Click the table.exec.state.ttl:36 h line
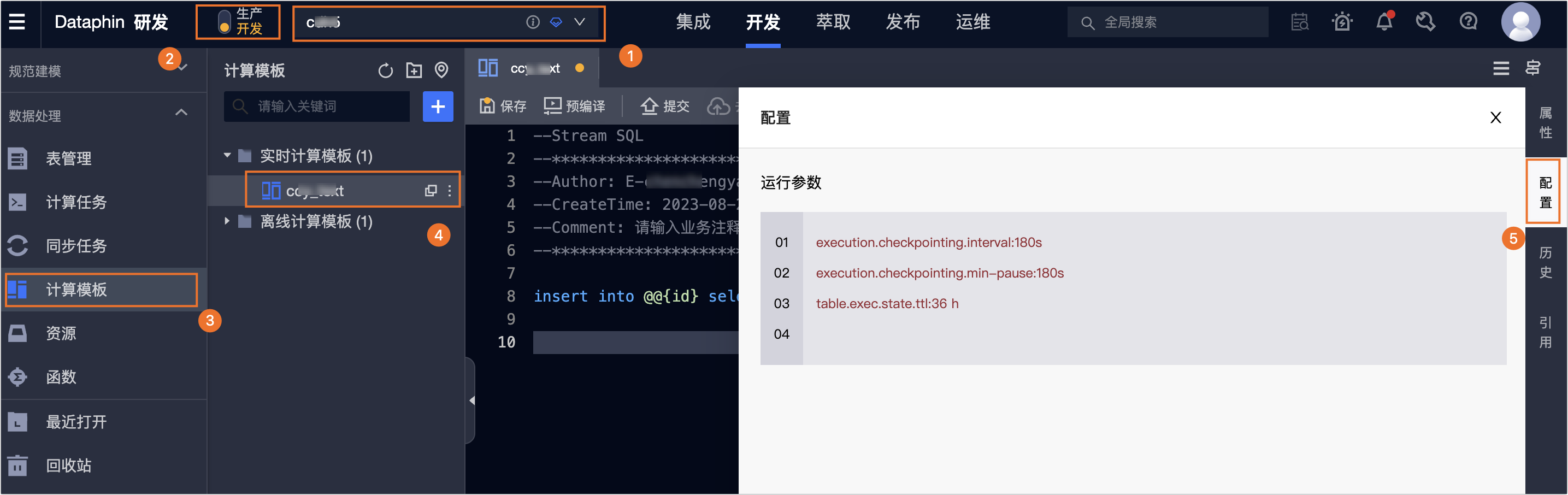Image resolution: width=1568 pixels, height=495 pixels. point(887,303)
